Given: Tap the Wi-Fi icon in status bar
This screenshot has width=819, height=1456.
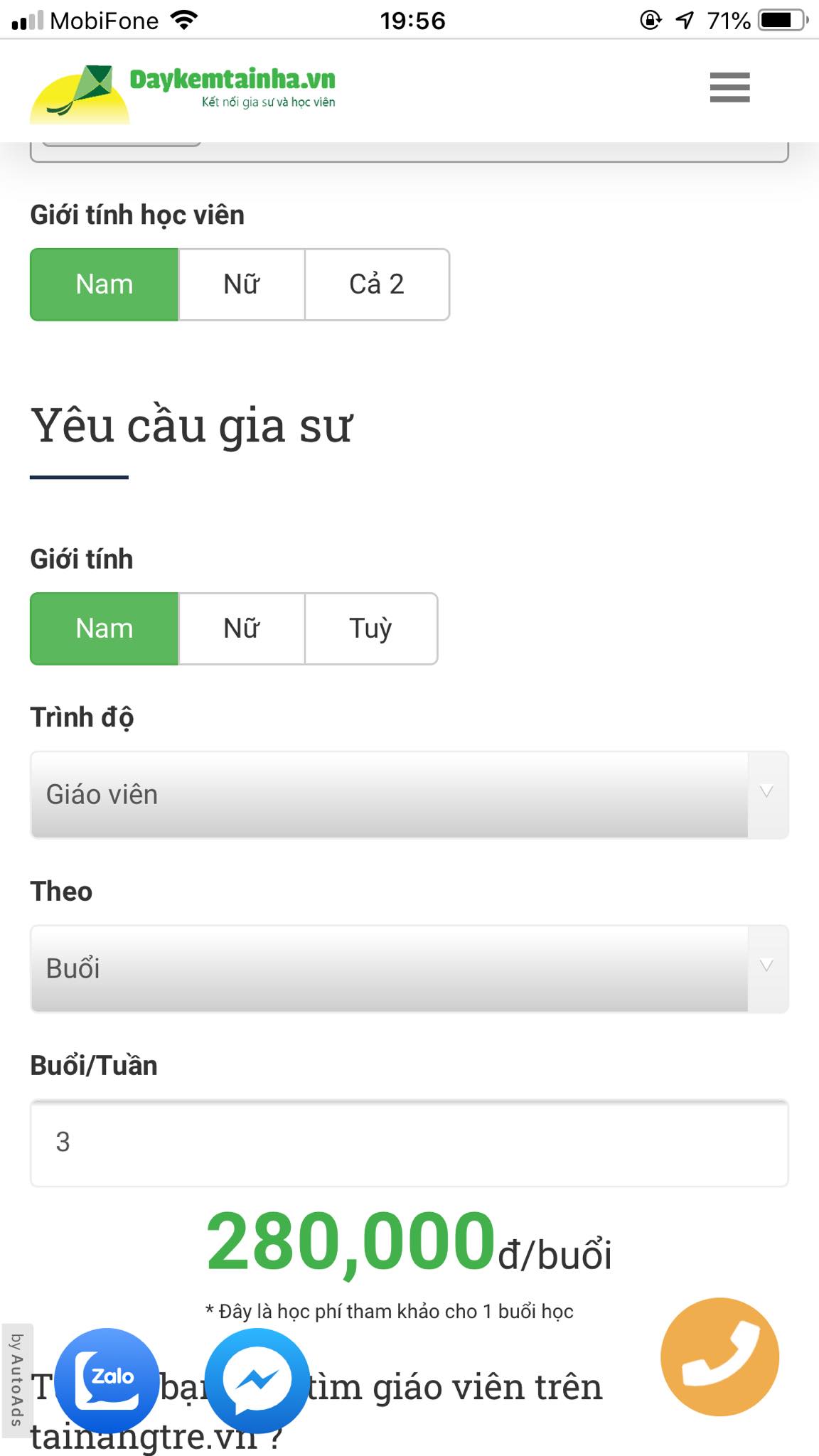Looking at the screenshot, I should tap(184, 20).
